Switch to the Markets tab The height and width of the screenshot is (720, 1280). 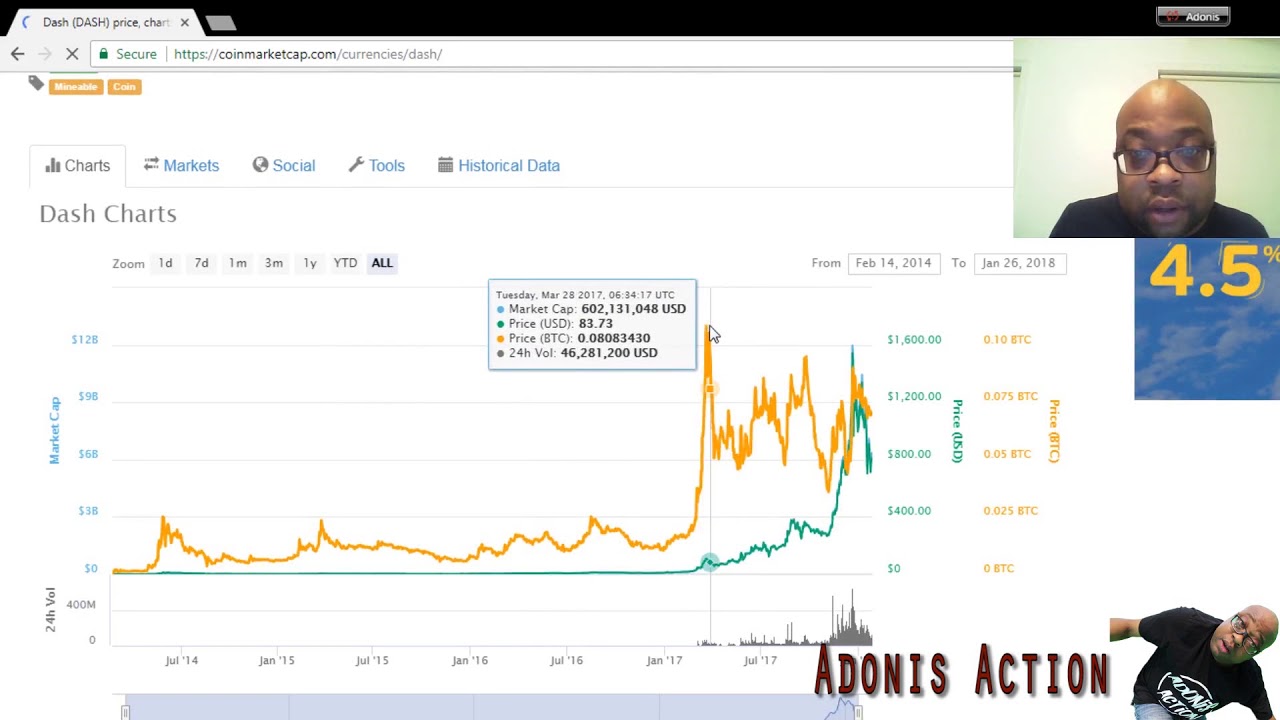point(181,166)
